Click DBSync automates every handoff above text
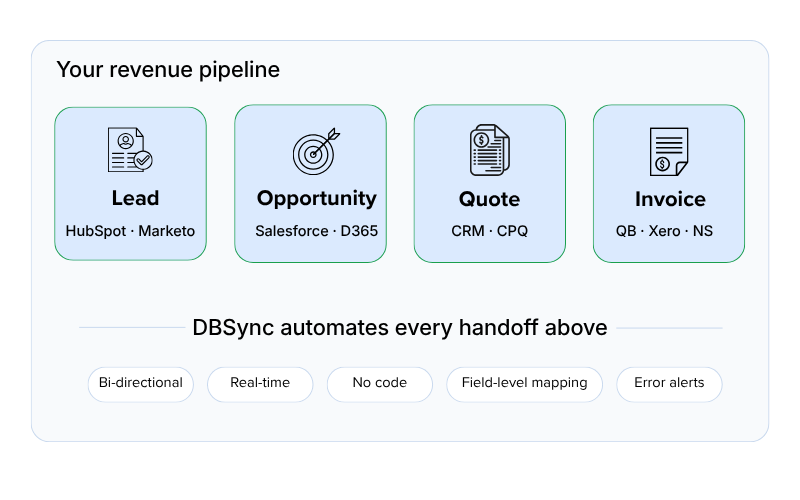This screenshot has height=500, width=800. [400, 328]
